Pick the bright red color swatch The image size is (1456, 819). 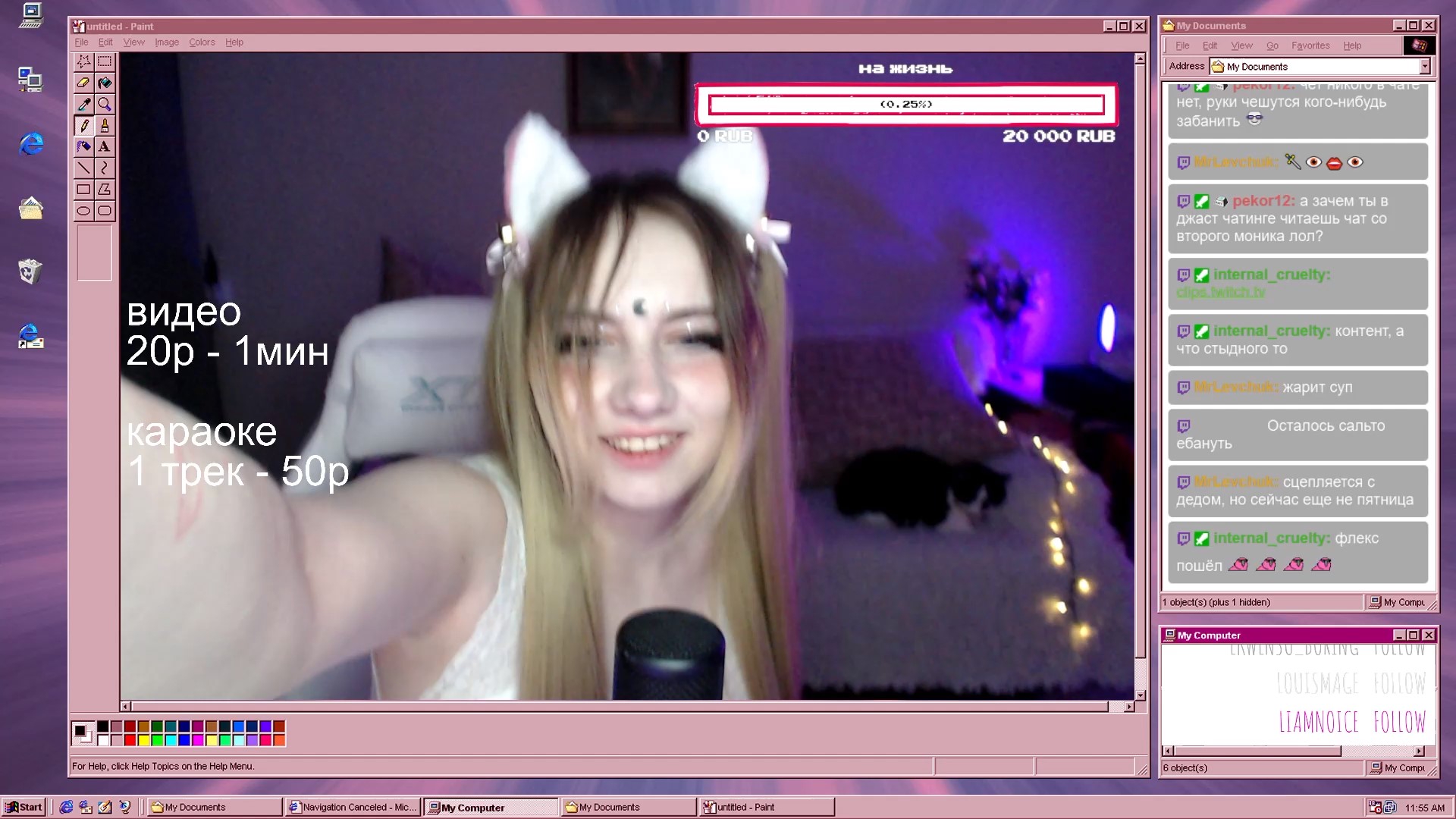pyautogui.click(x=130, y=740)
